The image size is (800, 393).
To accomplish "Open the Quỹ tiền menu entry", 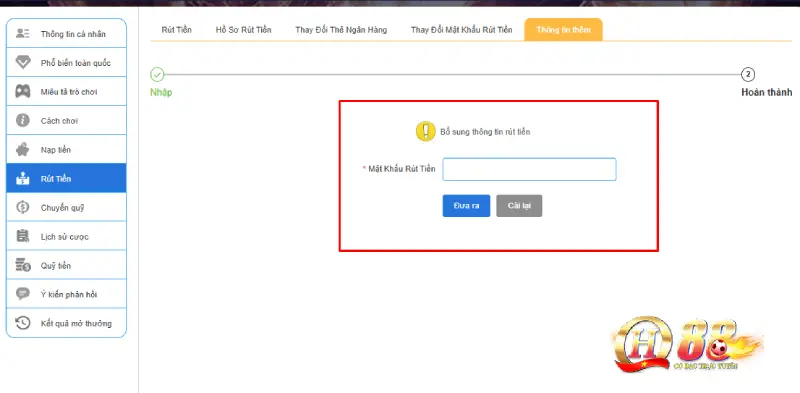I will click(66, 265).
